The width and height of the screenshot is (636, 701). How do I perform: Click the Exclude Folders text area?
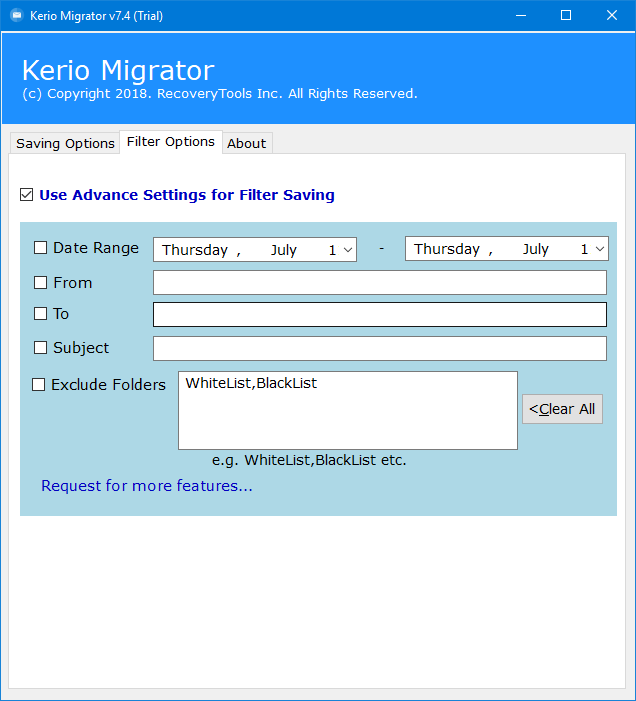point(348,410)
